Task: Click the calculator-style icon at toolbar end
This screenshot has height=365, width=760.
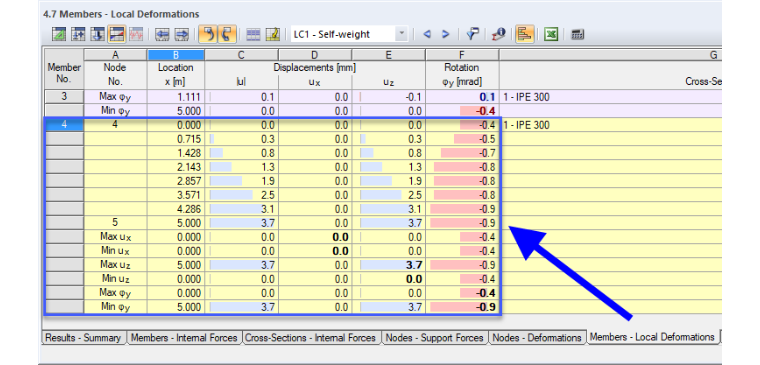Action: click(x=577, y=34)
